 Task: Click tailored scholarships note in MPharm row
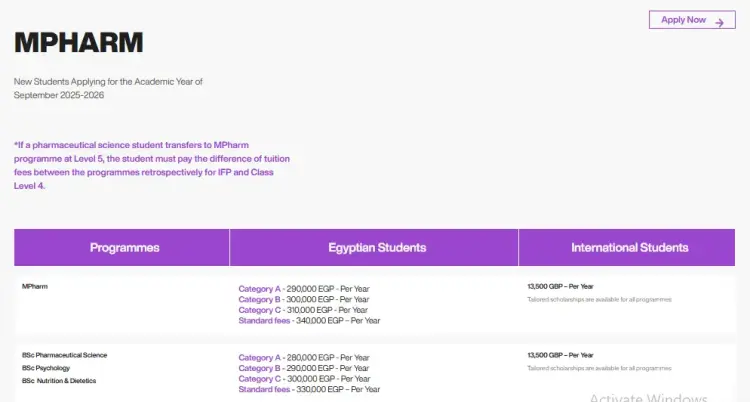(599, 299)
